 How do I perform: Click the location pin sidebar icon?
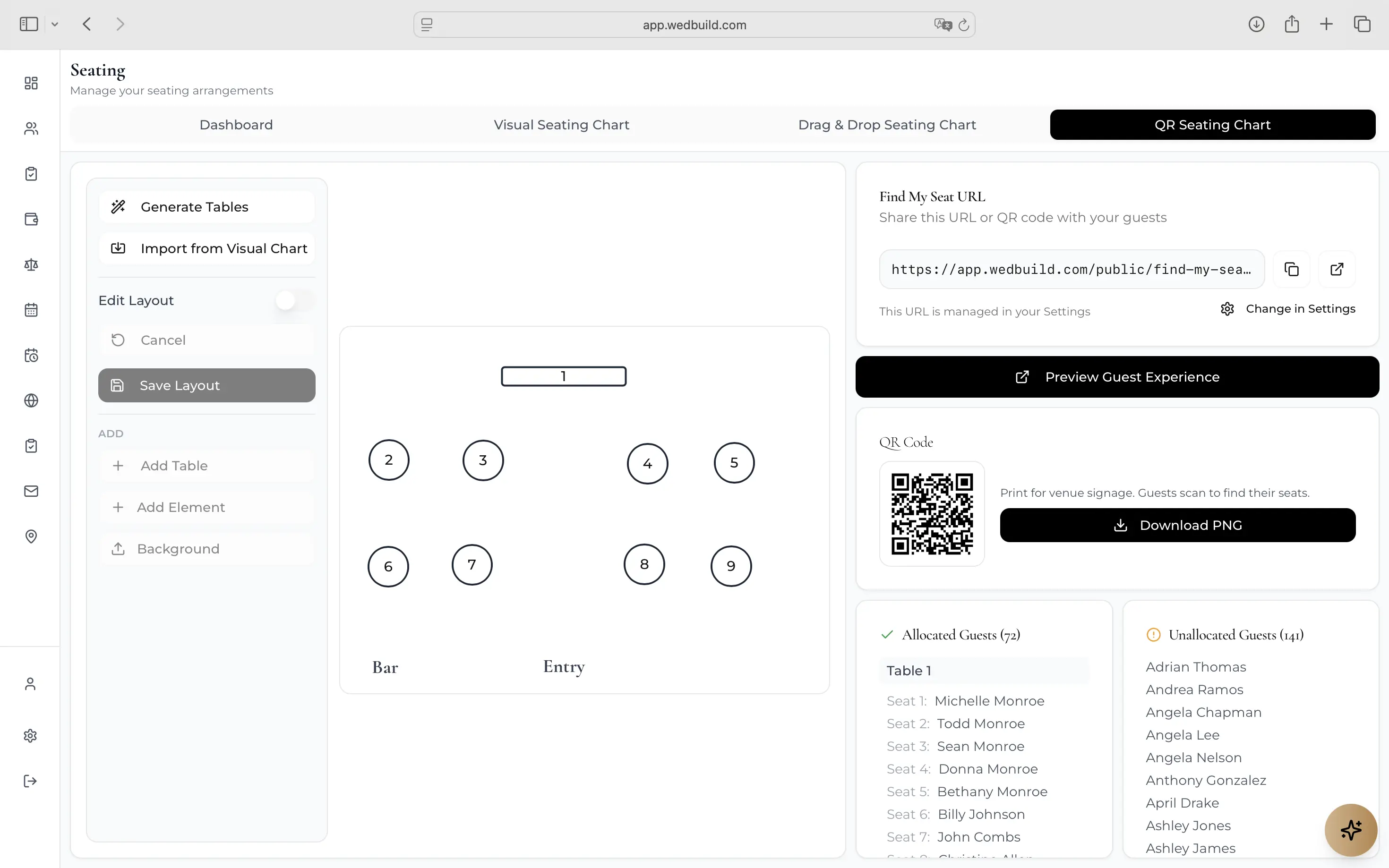(x=31, y=537)
